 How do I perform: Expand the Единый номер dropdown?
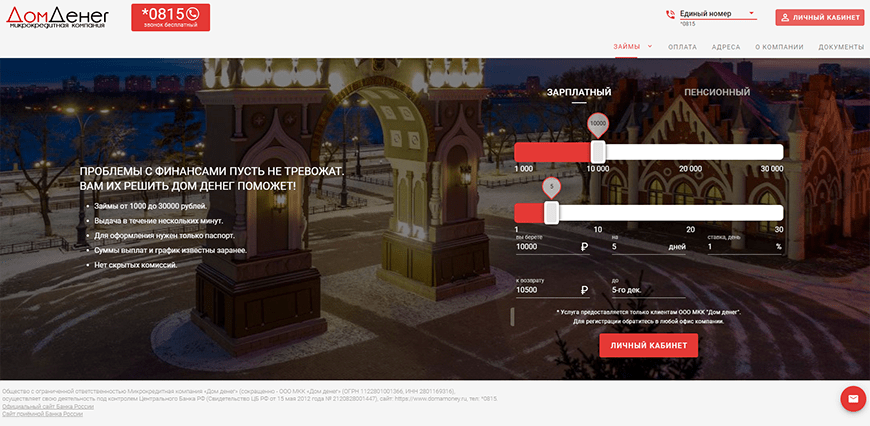[751, 14]
